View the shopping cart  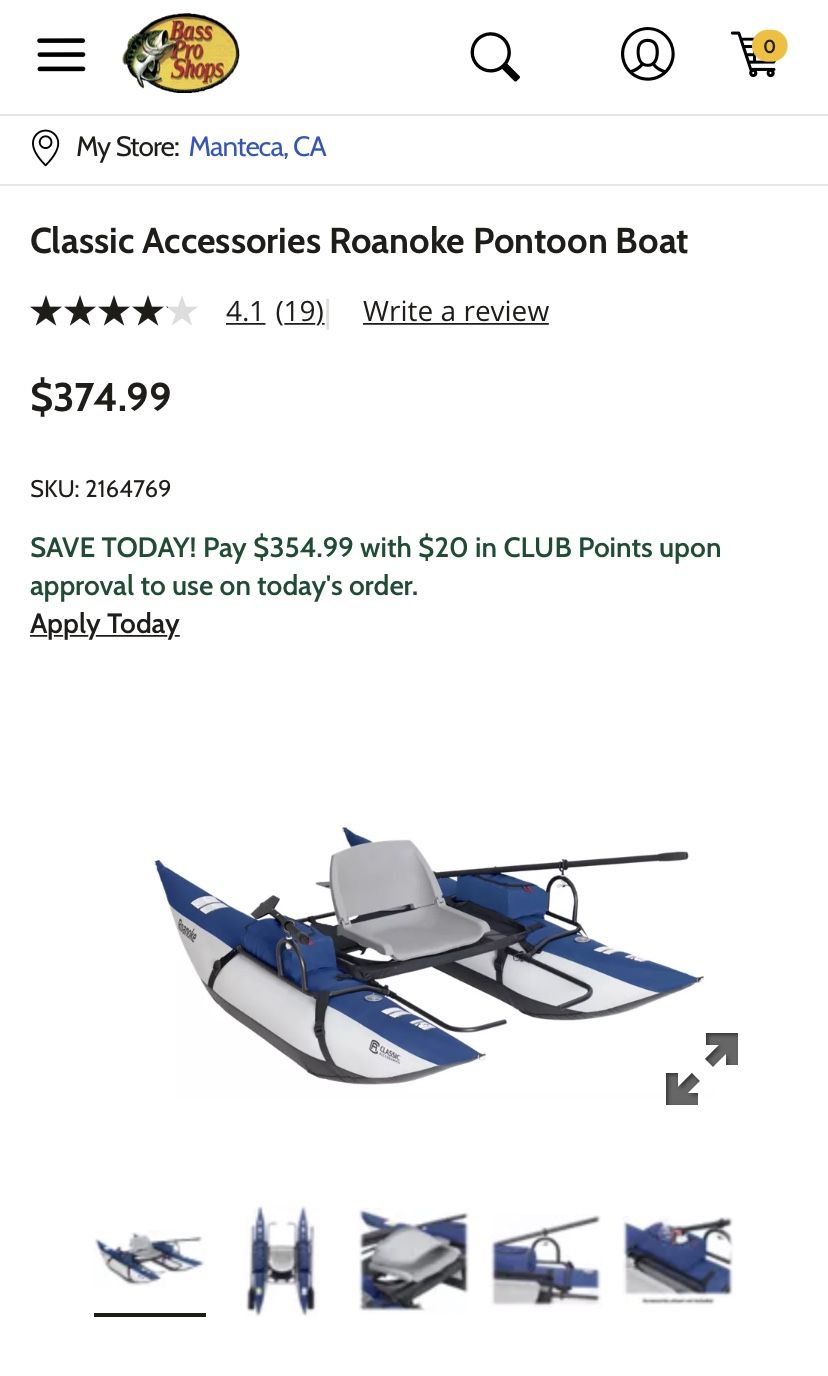(757, 57)
